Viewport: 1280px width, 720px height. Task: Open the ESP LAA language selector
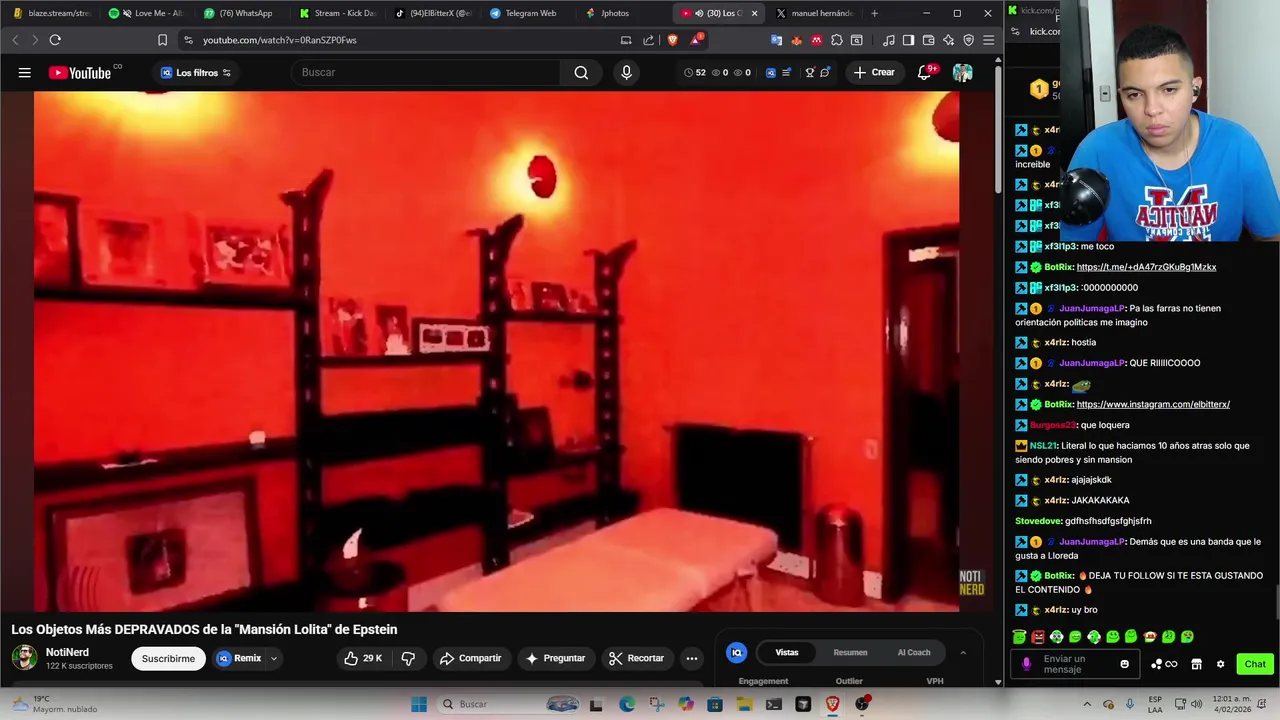(x=1155, y=704)
